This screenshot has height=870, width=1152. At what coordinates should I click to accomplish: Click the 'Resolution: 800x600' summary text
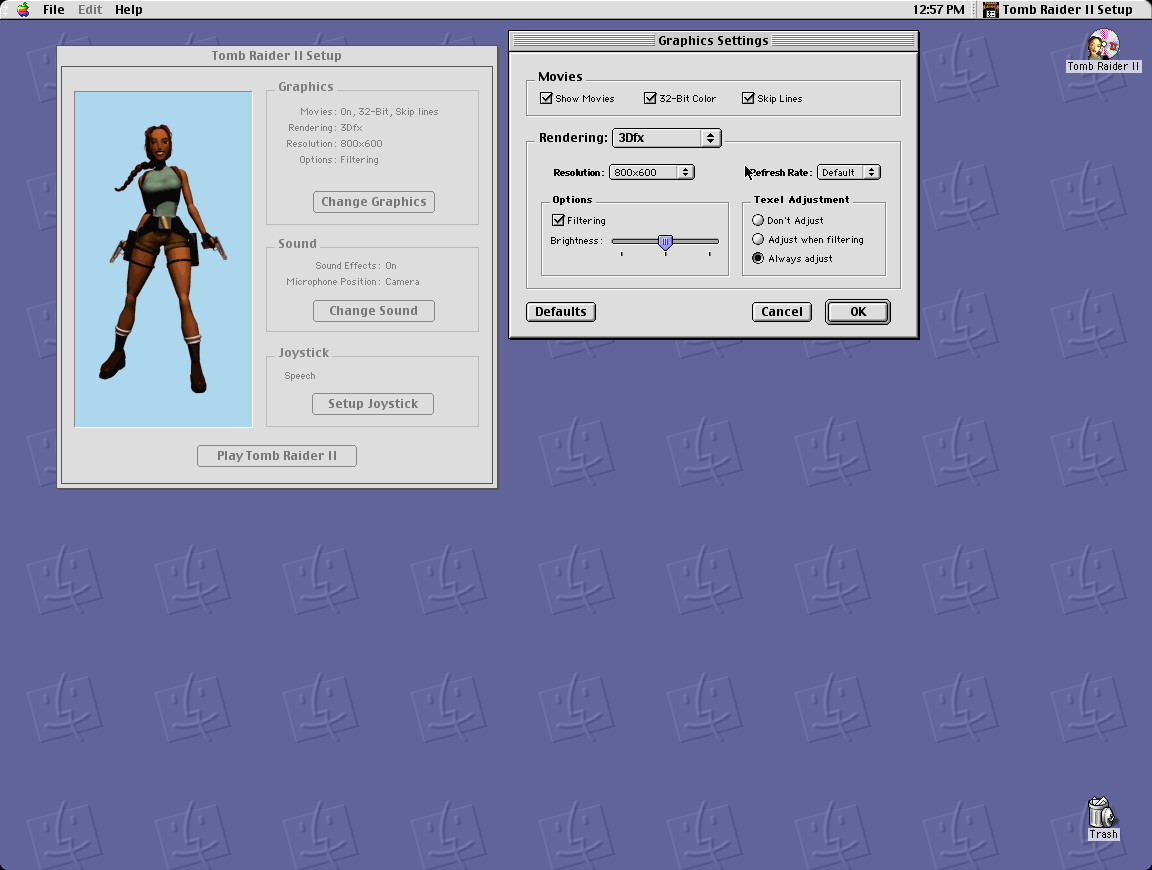334,143
